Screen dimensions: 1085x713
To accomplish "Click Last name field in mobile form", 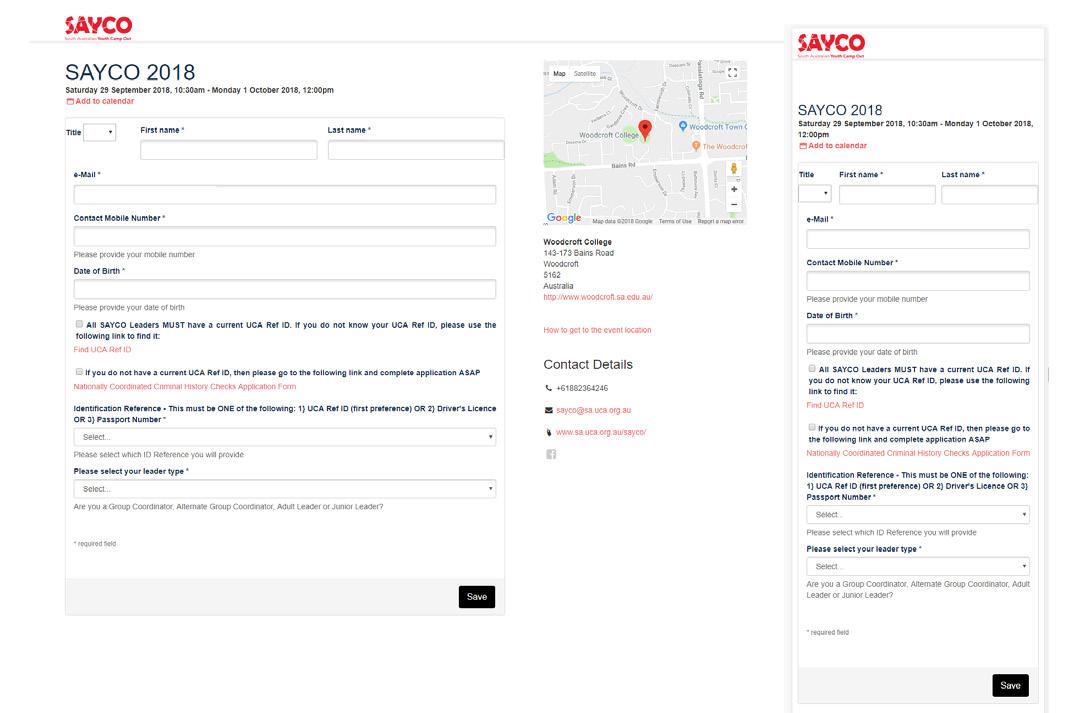I will pyautogui.click(x=990, y=195).
